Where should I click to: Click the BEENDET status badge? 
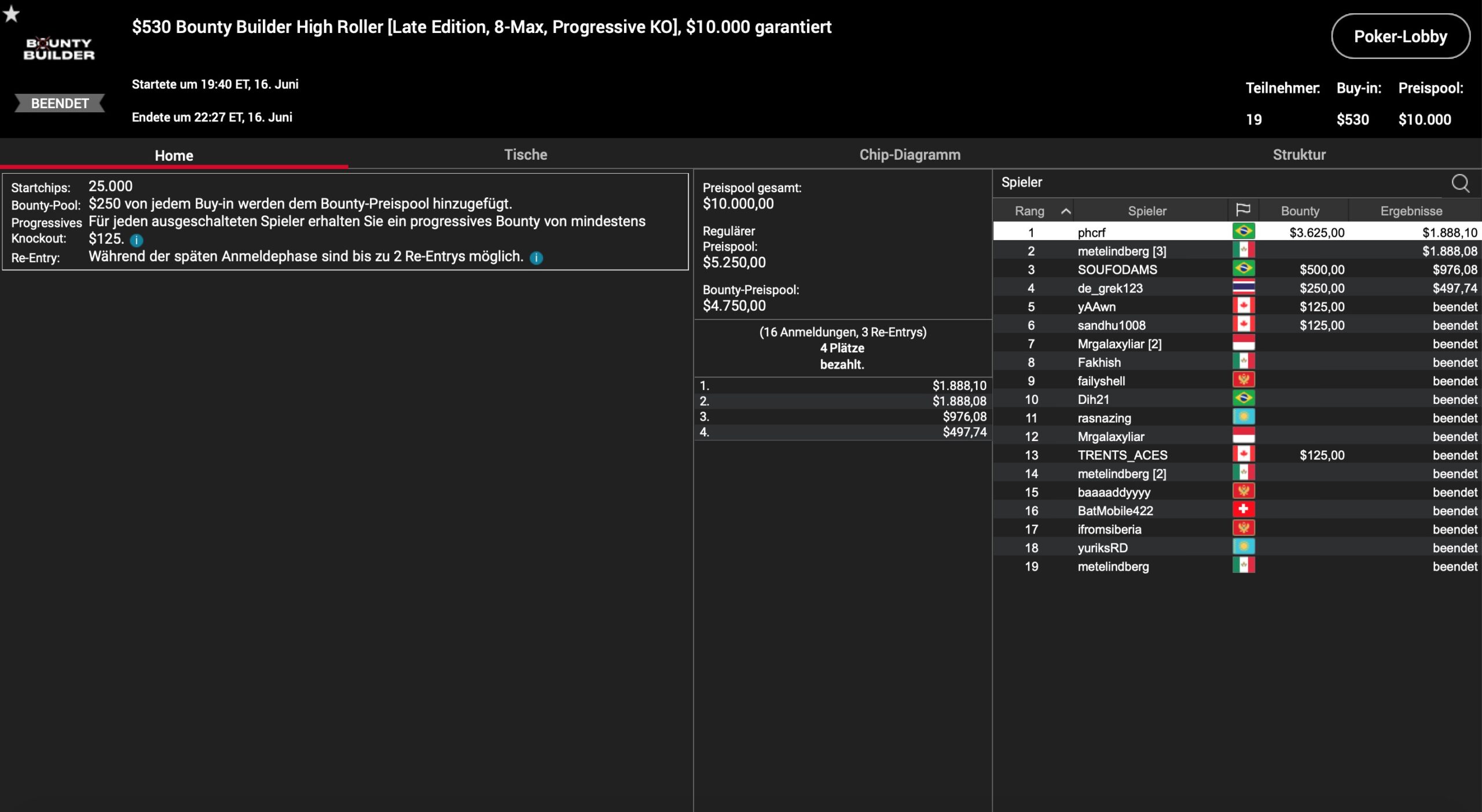(x=60, y=104)
